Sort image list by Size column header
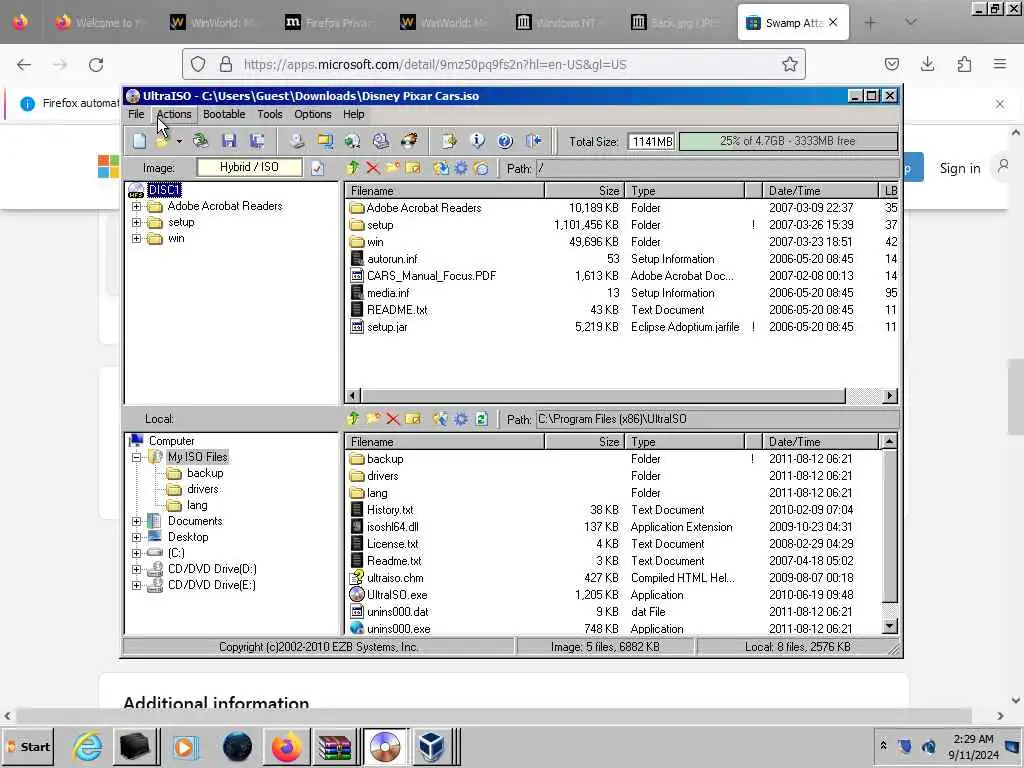The height and width of the screenshot is (768, 1024). click(x=584, y=191)
